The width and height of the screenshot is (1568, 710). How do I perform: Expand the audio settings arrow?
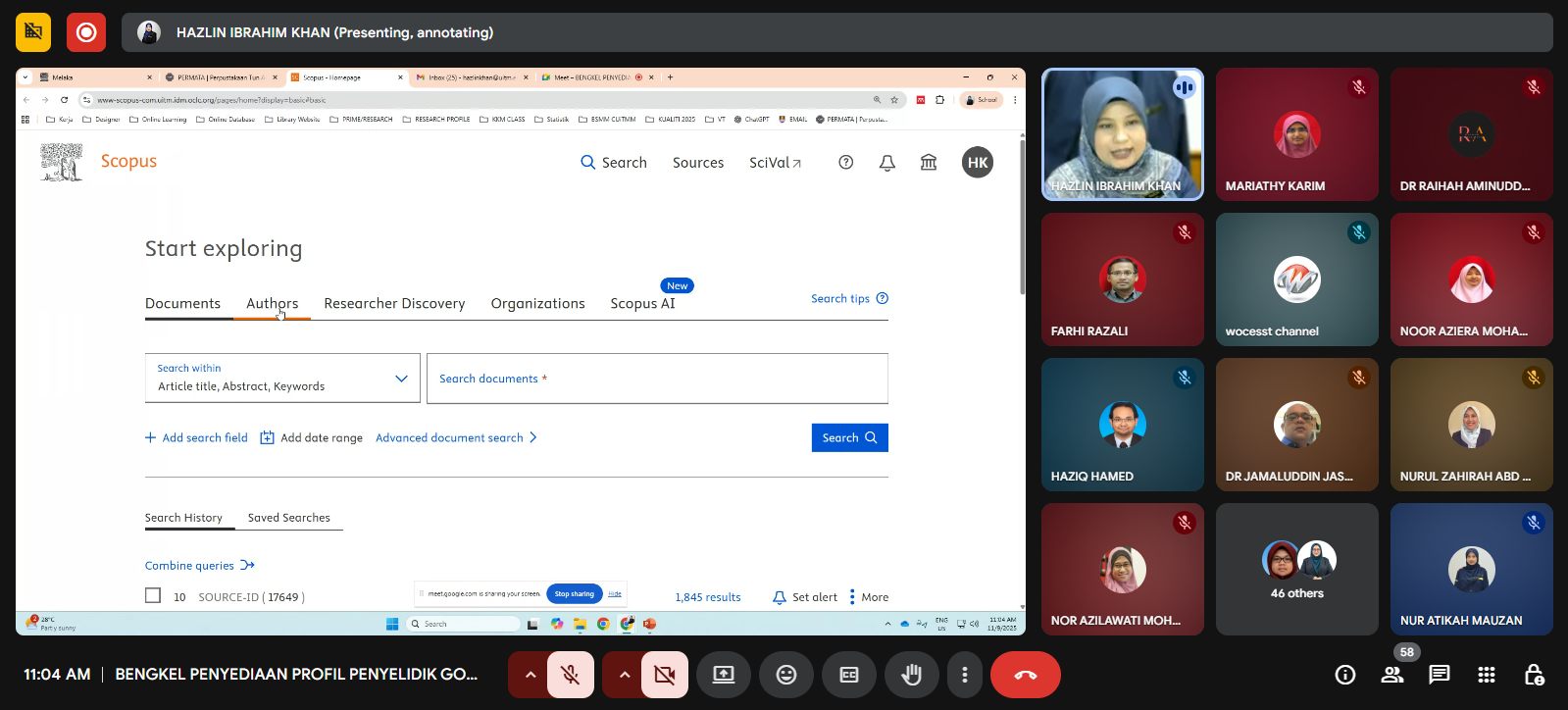click(531, 675)
